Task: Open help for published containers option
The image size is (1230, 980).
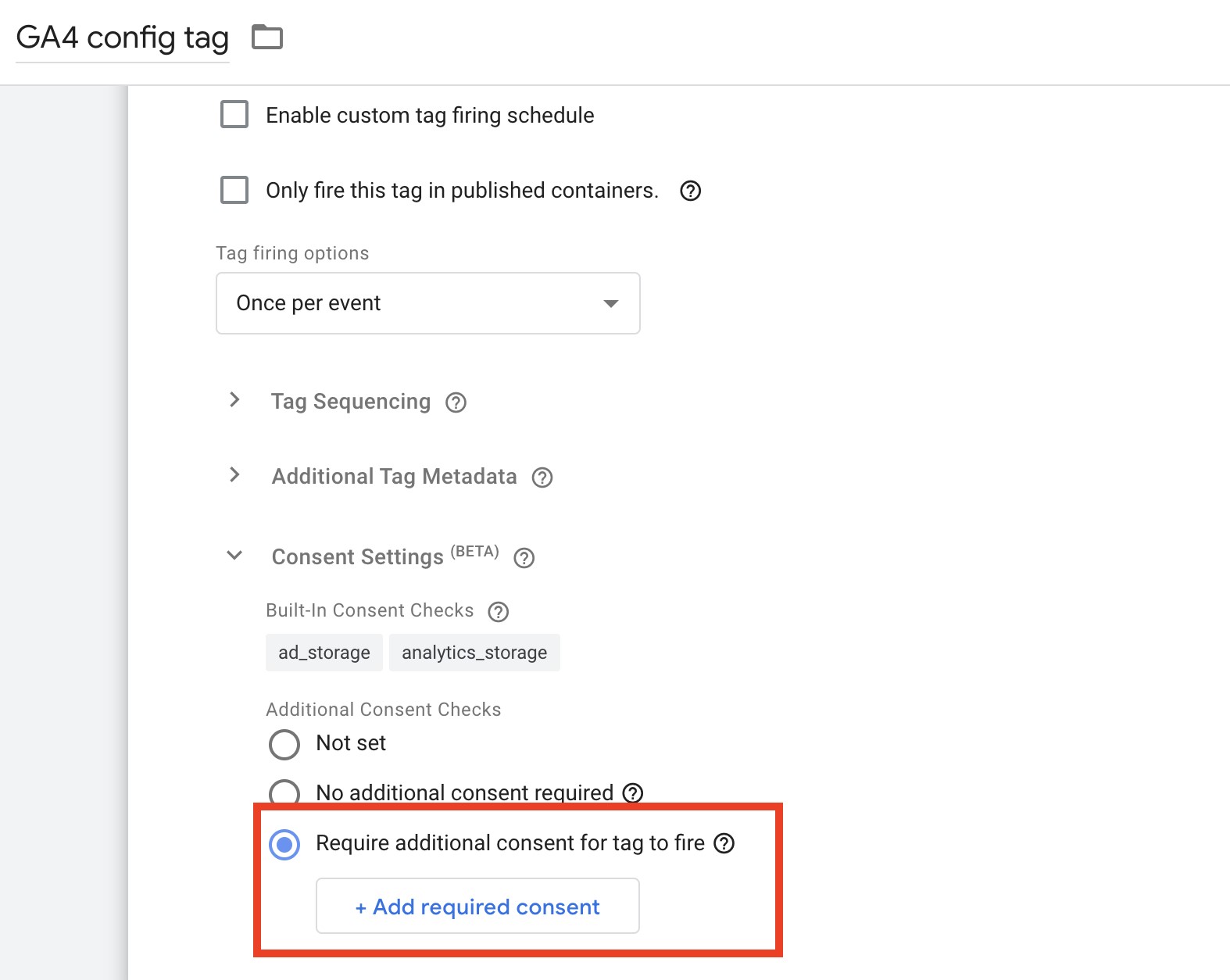Action: (x=690, y=191)
